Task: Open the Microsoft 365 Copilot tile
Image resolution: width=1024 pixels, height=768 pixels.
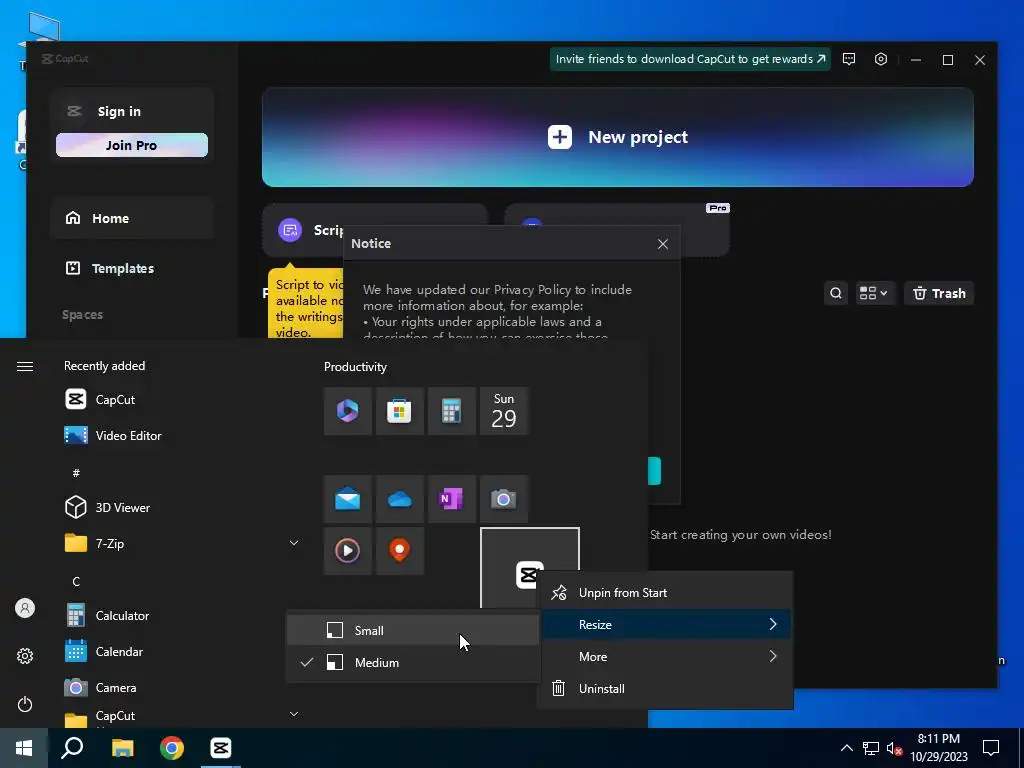Action: (347, 411)
